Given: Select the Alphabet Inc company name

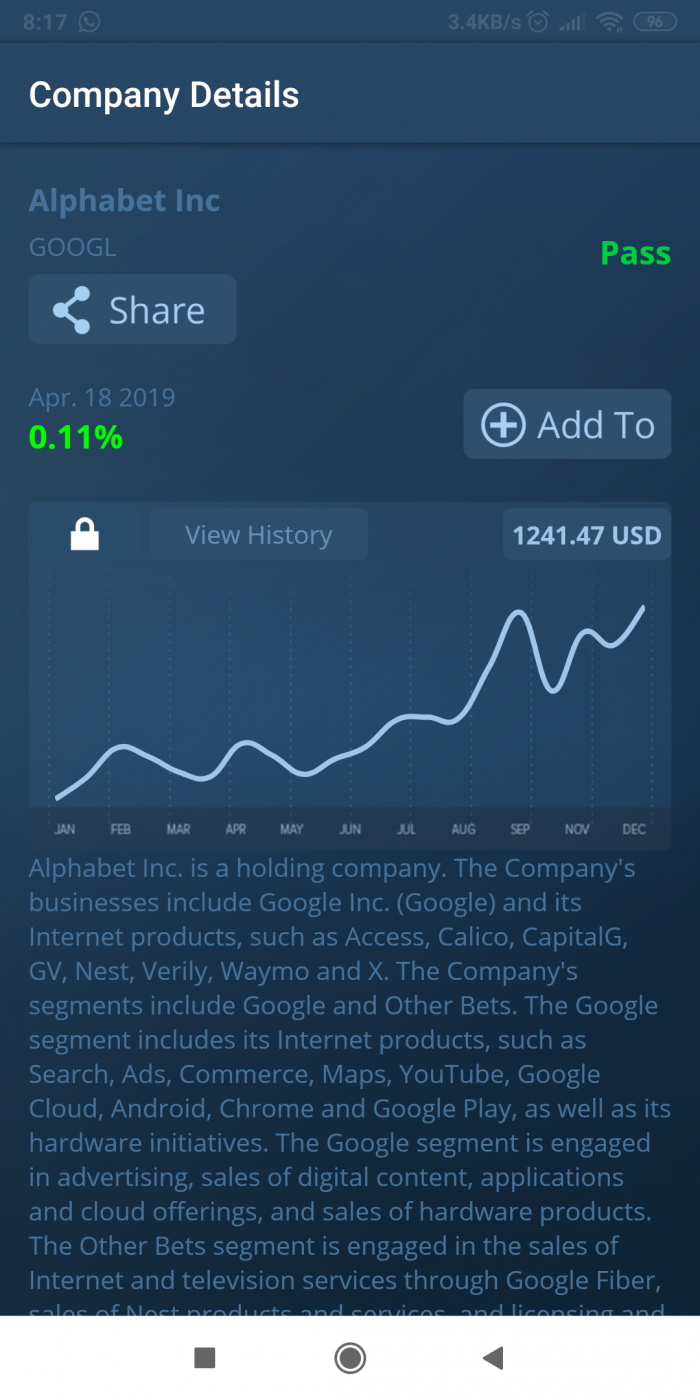Looking at the screenshot, I should (x=124, y=201).
